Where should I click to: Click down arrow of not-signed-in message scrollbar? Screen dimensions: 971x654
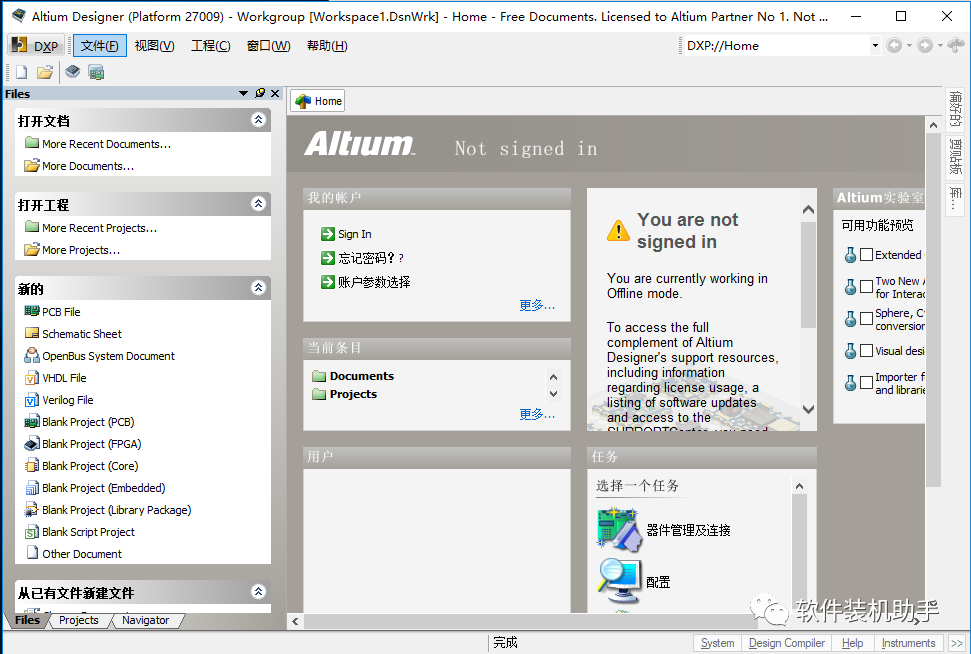point(808,409)
